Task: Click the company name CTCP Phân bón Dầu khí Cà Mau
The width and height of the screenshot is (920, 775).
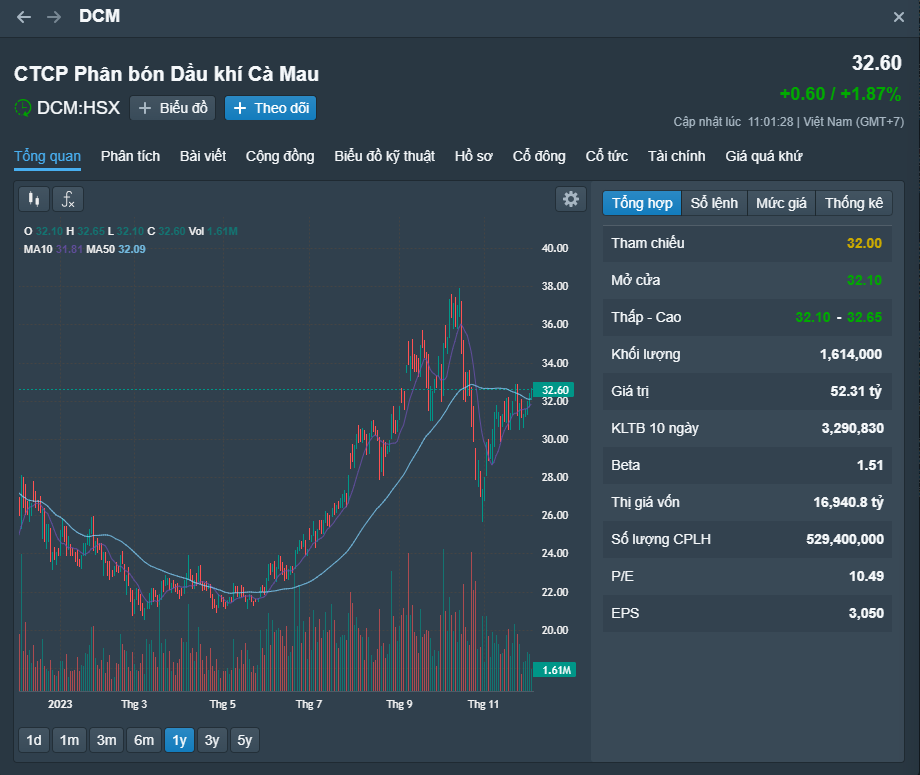Action: [x=167, y=74]
